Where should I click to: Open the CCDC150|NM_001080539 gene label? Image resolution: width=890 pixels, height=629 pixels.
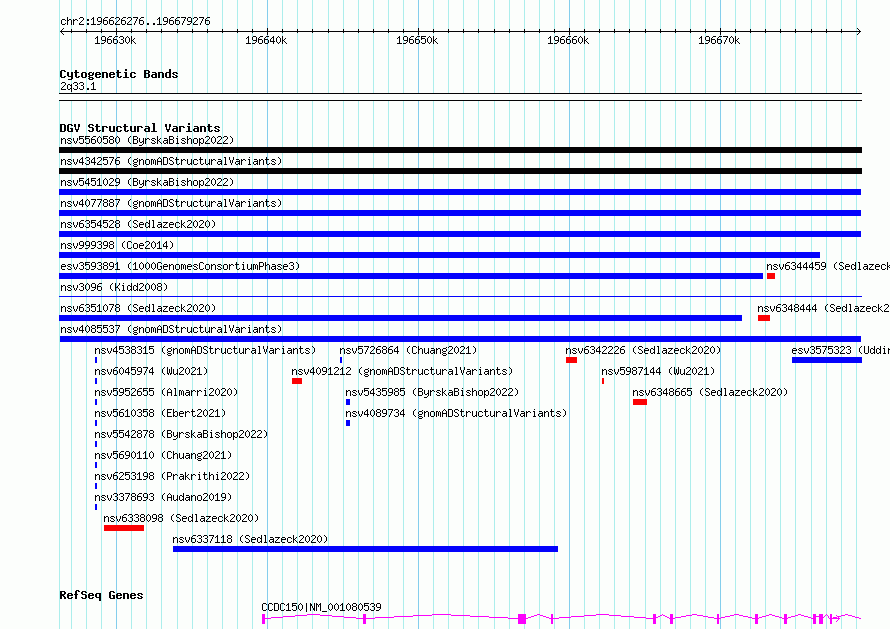321,607
